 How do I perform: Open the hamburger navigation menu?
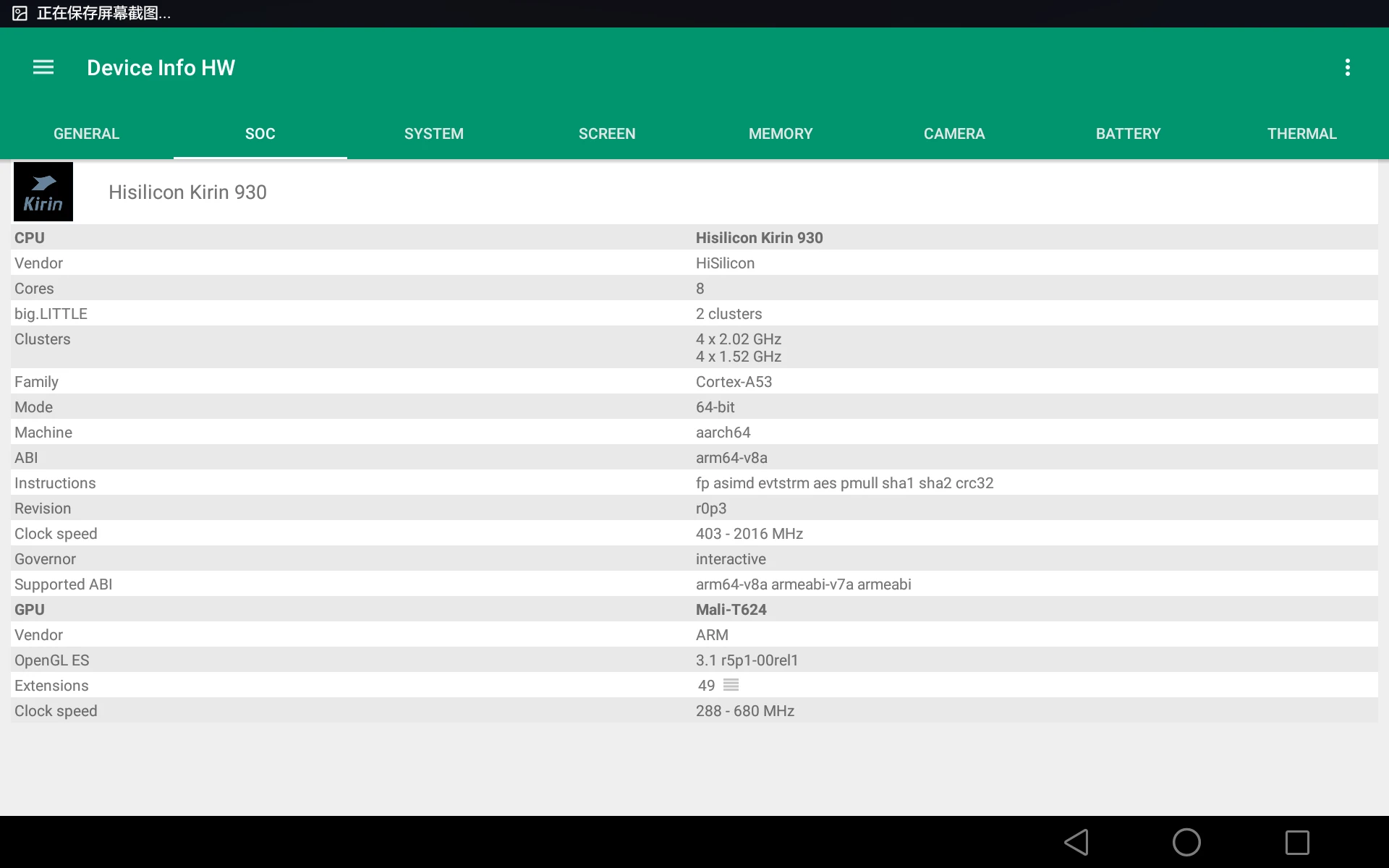[43, 67]
